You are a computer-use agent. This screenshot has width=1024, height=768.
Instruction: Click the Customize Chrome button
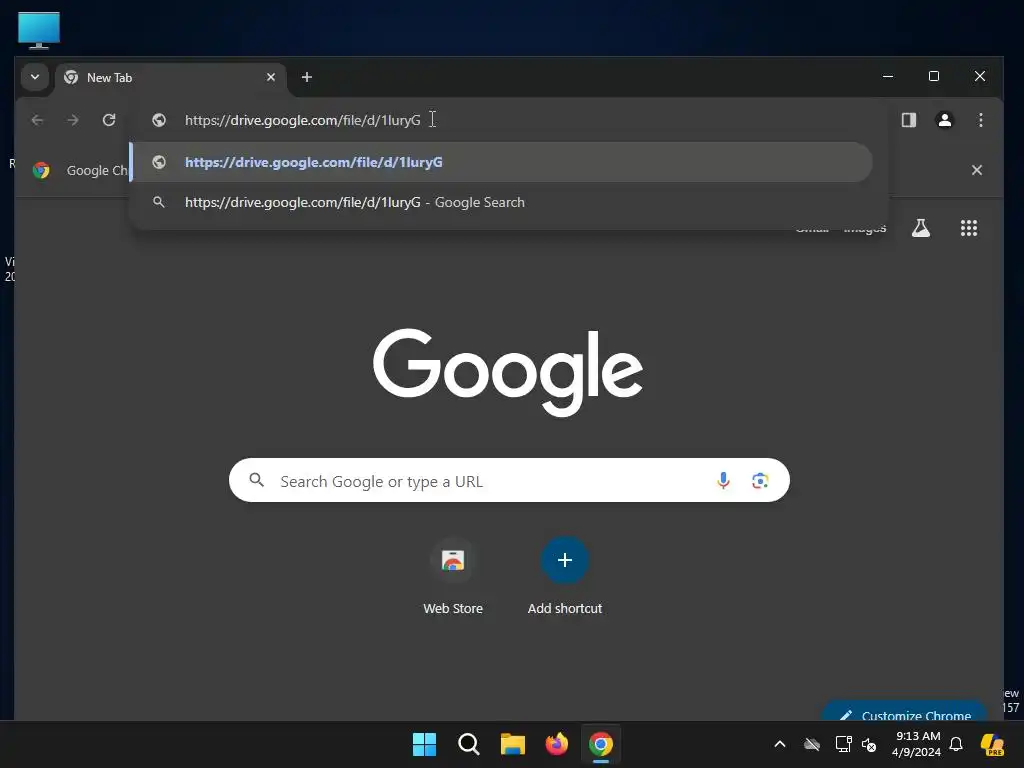(x=904, y=712)
